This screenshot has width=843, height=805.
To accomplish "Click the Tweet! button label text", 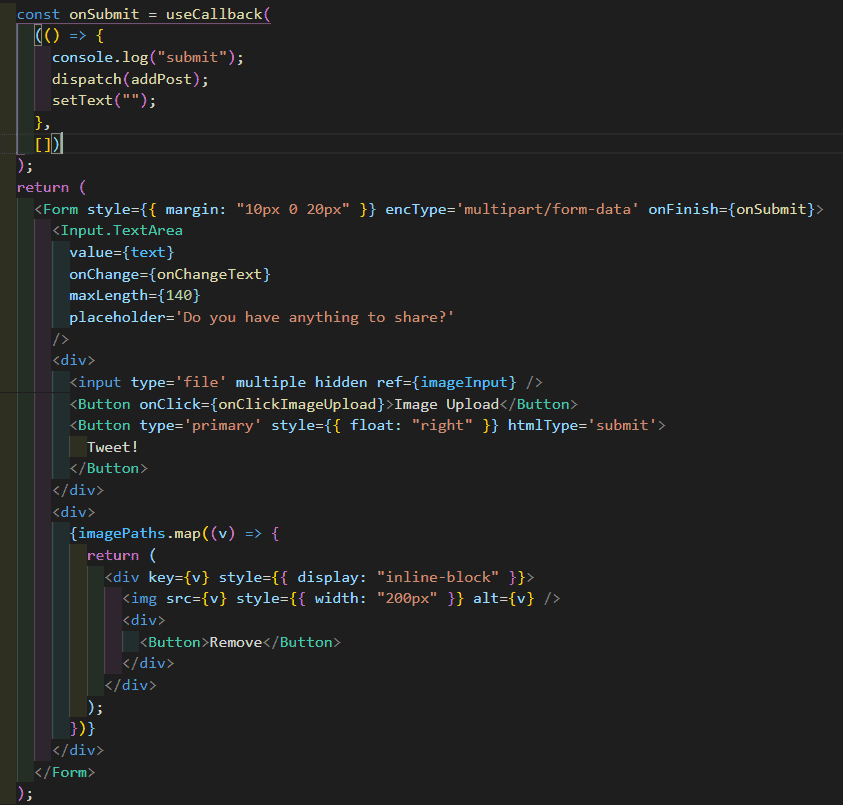I will [x=113, y=447].
